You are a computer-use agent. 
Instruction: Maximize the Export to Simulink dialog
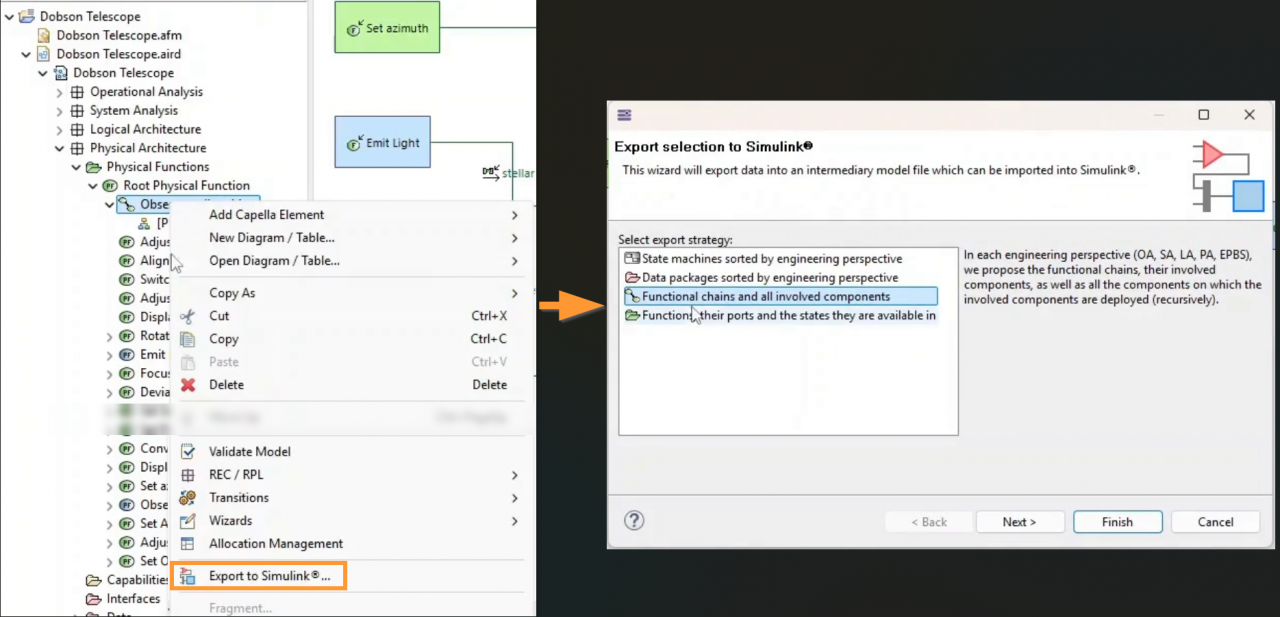click(x=1204, y=115)
